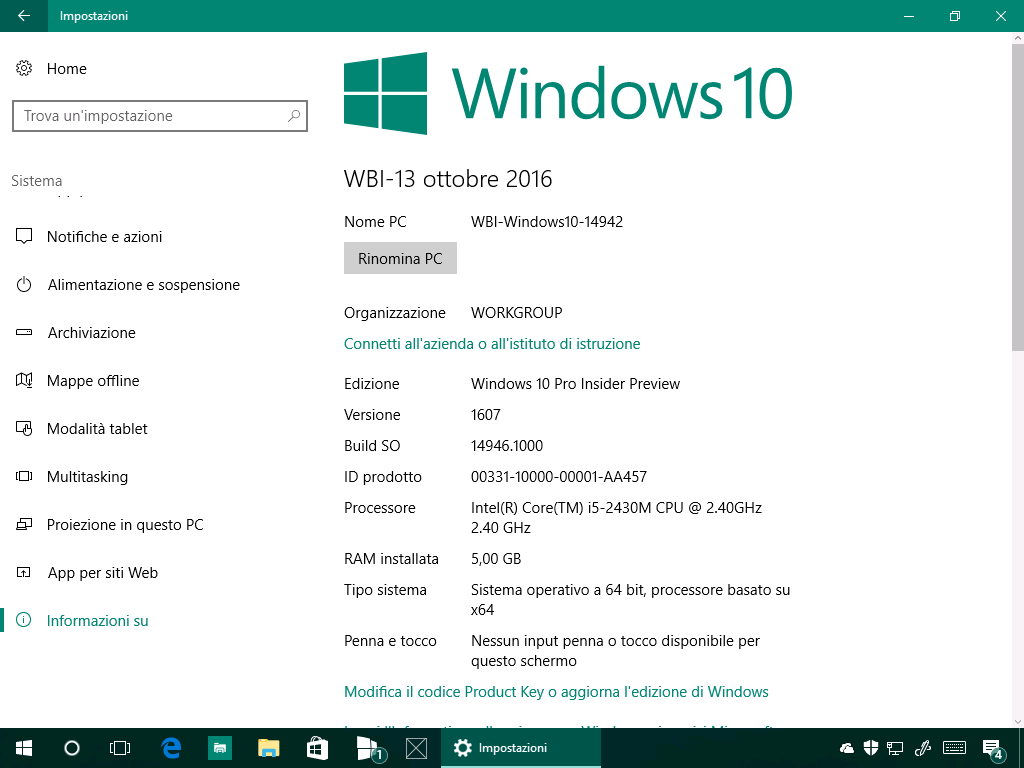Open File Explorer from taskbar

click(x=268, y=748)
